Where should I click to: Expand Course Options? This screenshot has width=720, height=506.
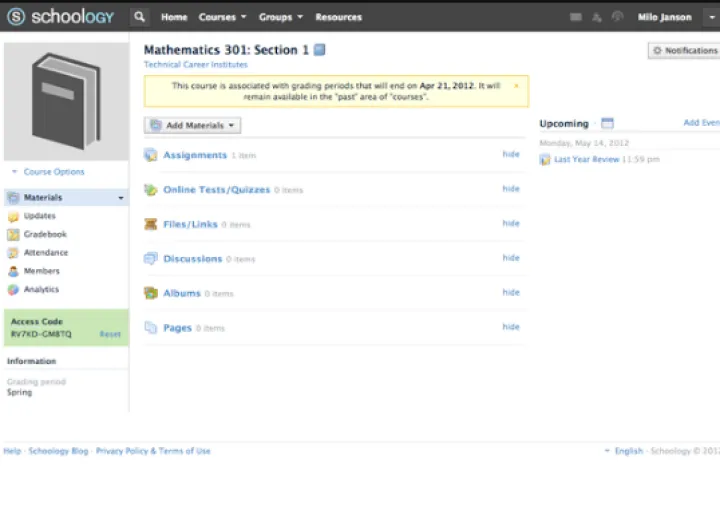pyautogui.click(x=48, y=172)
